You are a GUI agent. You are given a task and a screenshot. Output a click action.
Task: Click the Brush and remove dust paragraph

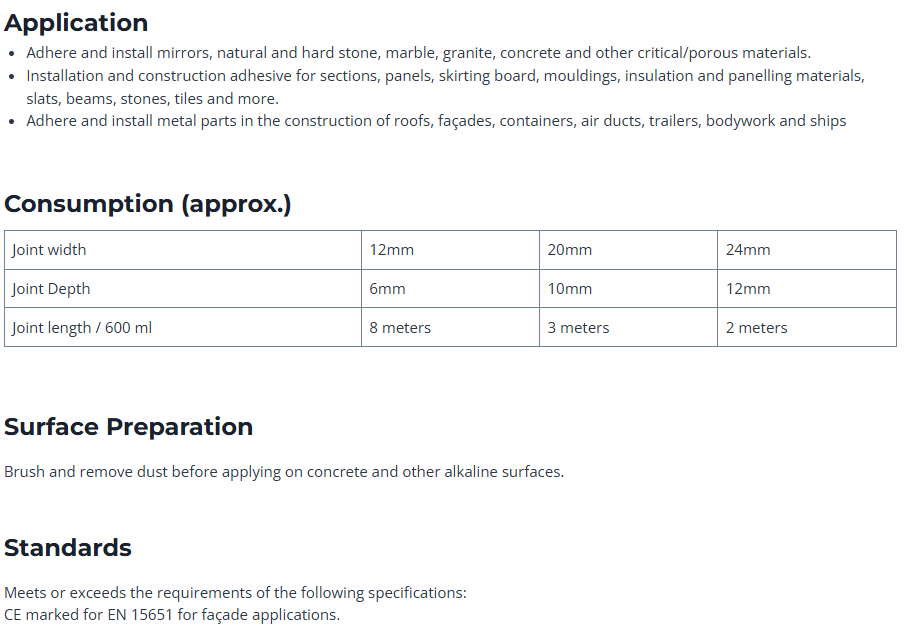point(284,472)
